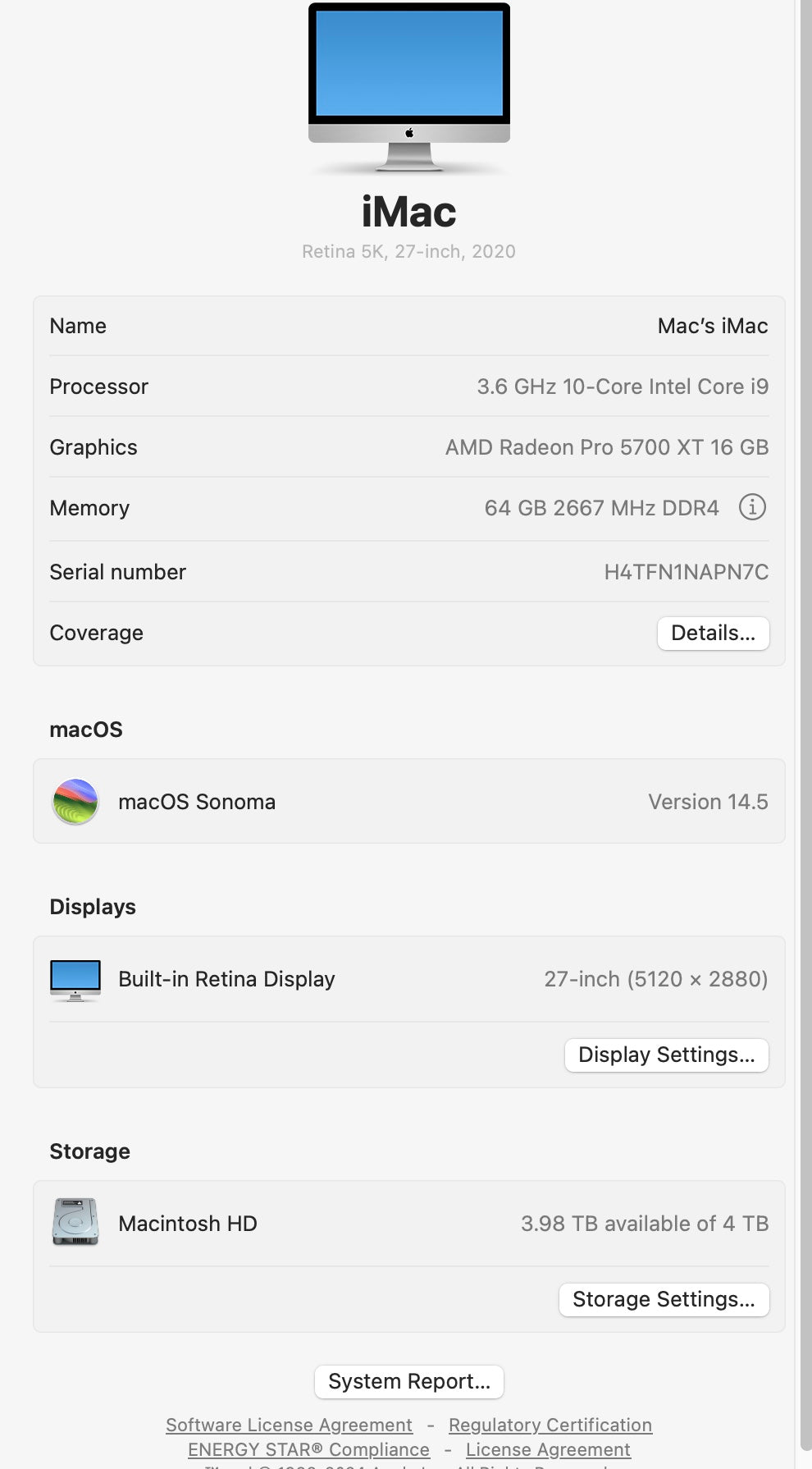Viewport: 812px width, 1469px height.
Task: Click the Apple logo on the iMac stand
Action: [408, 131]
